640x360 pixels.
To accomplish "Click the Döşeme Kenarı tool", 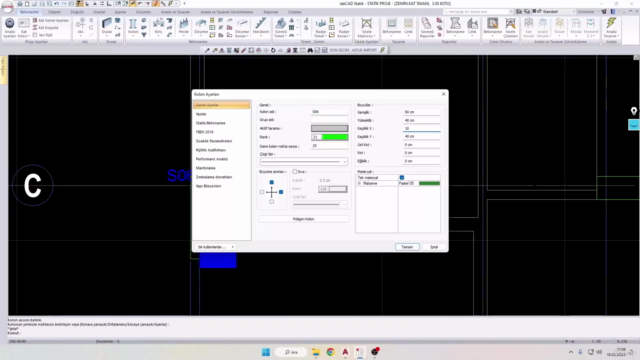I will (x=242, y=28).
